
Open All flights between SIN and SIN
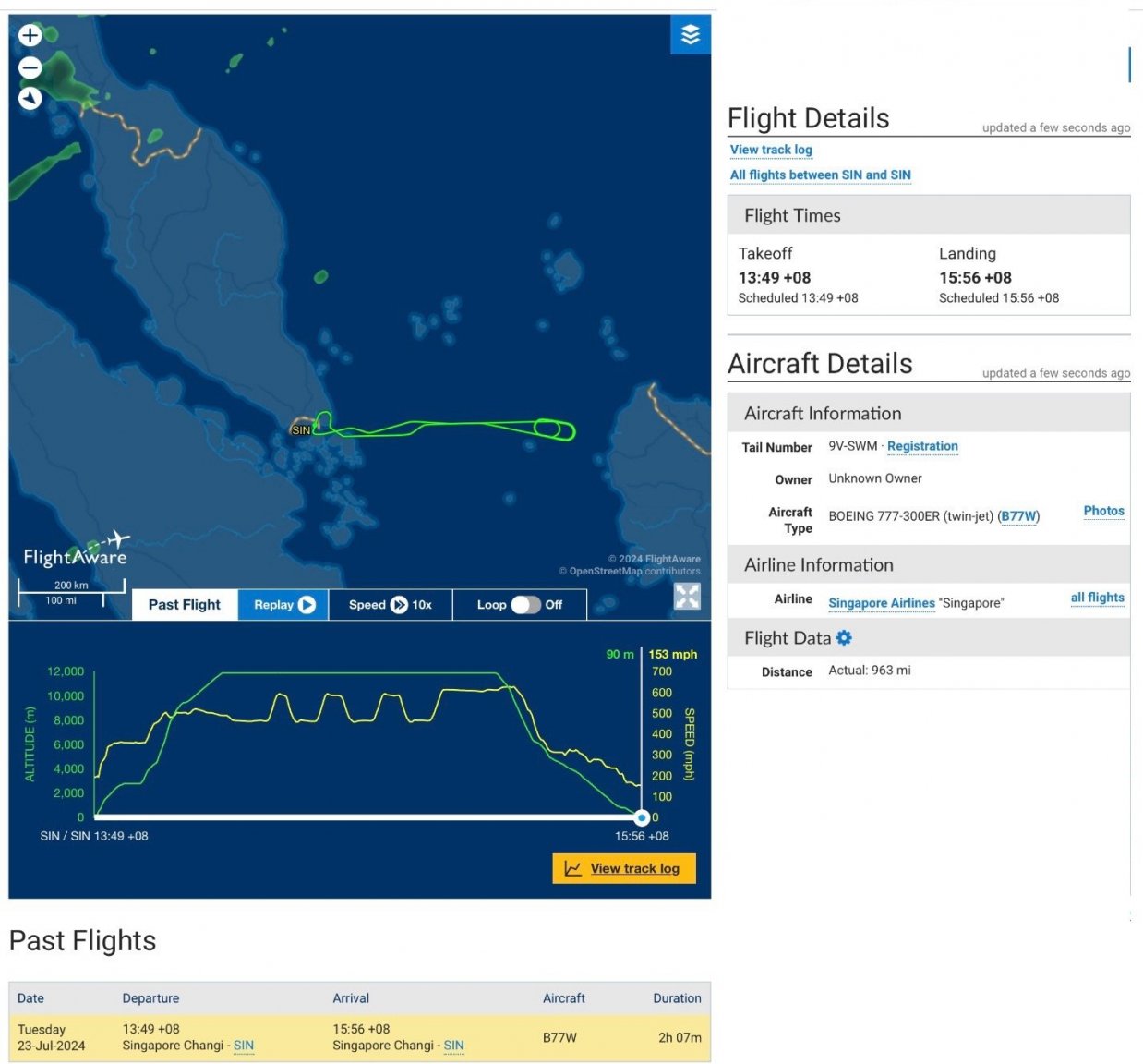820,175
